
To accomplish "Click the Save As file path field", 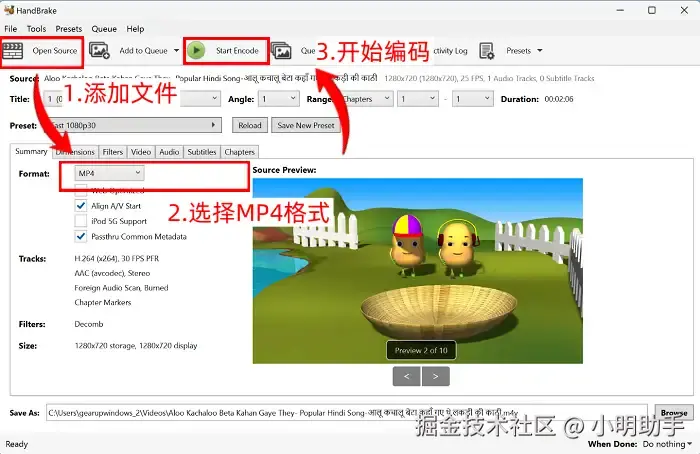I will coord(347,413).
